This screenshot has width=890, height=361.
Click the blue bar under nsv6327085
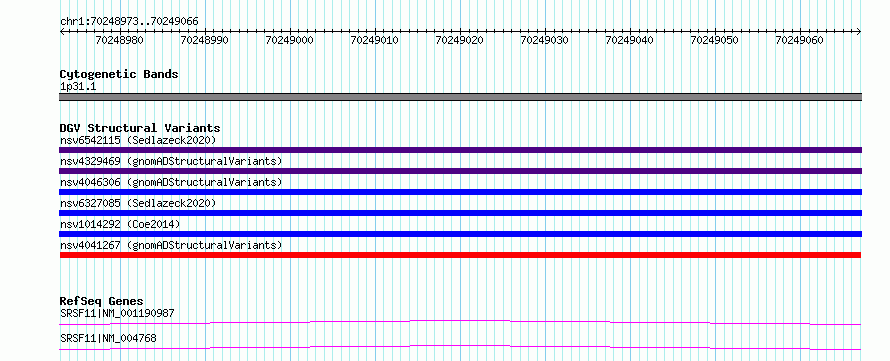click(460, 213)
